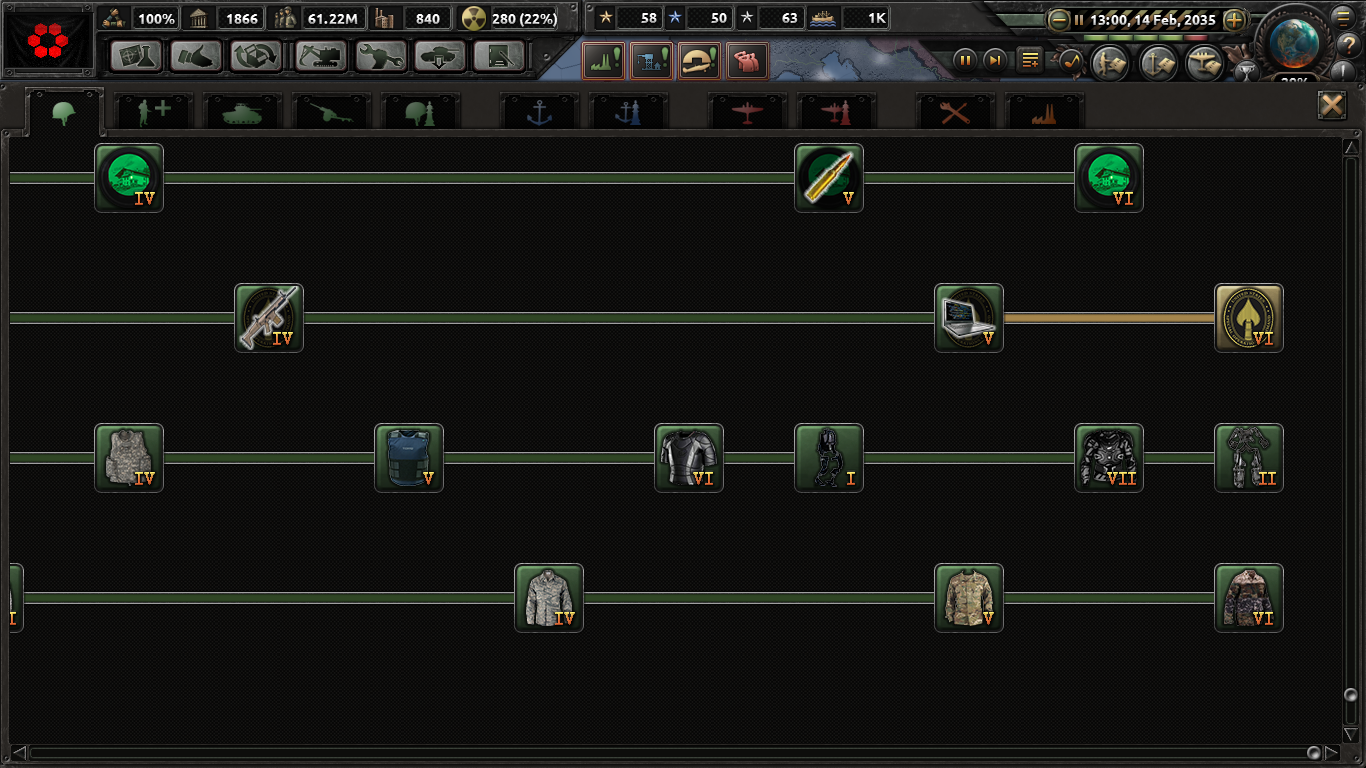Viewport: 1366px width, 768px height.
Task: Select the laptop V technology node
Action: (x=969, y=318)
